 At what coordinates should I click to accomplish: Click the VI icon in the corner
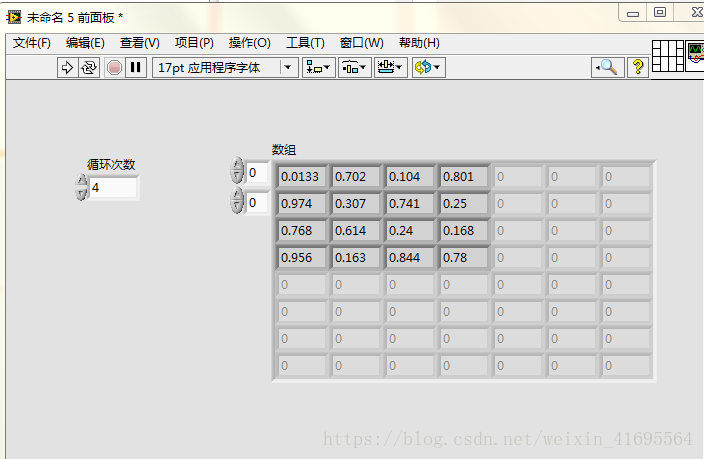pyautogui.click(x=695, y=56)
